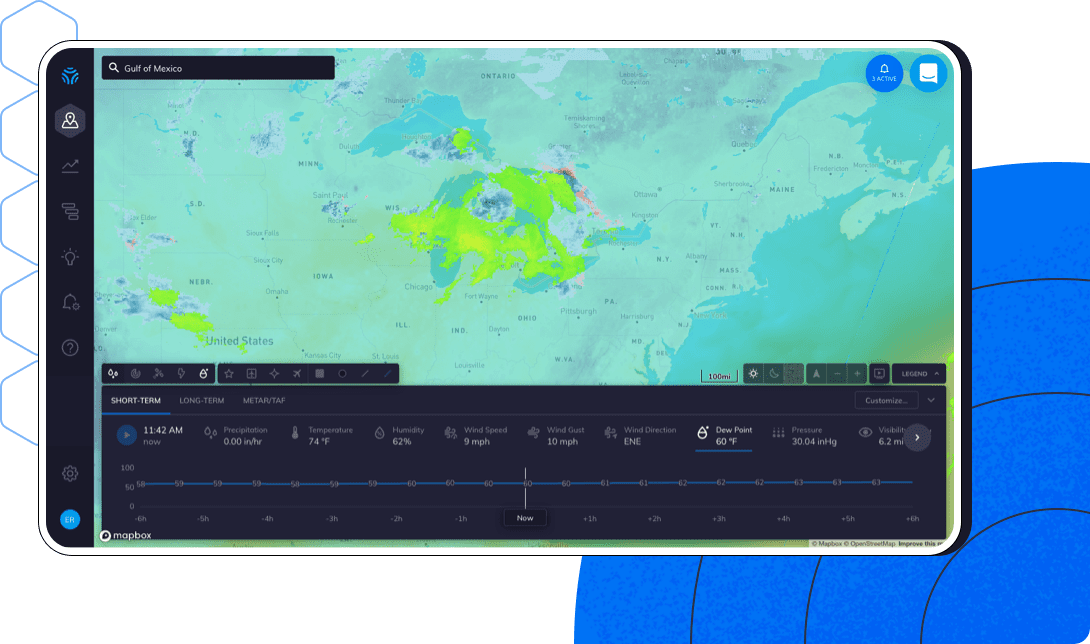The height and width of the screenshot is (644, 1090).
Task: Click the presentation screen play icon
Action: (x=879, y=374)
